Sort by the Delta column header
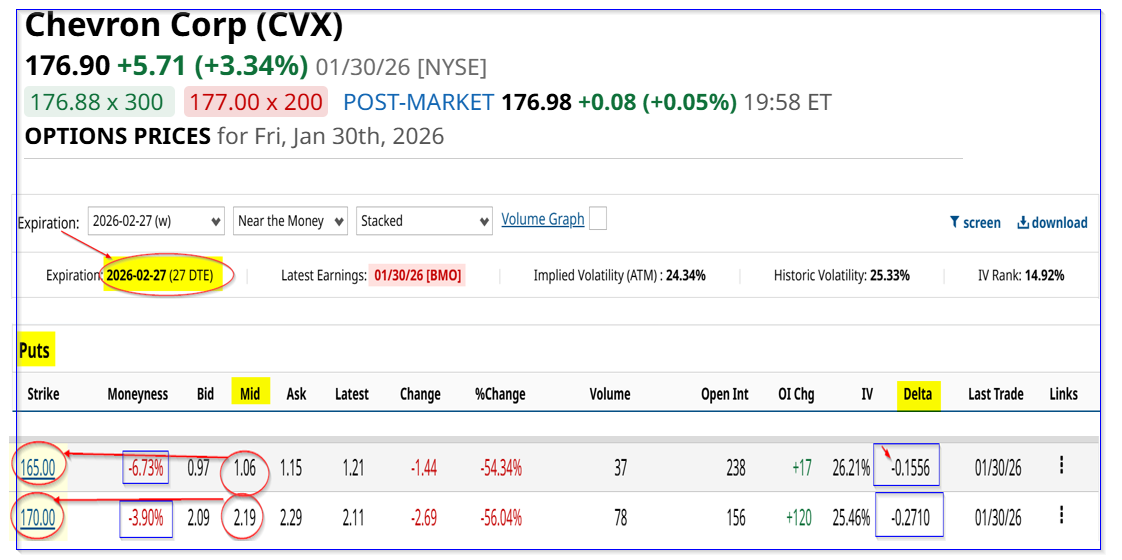This screenshot has height=560, width=1122. click(x=915, y=394)
